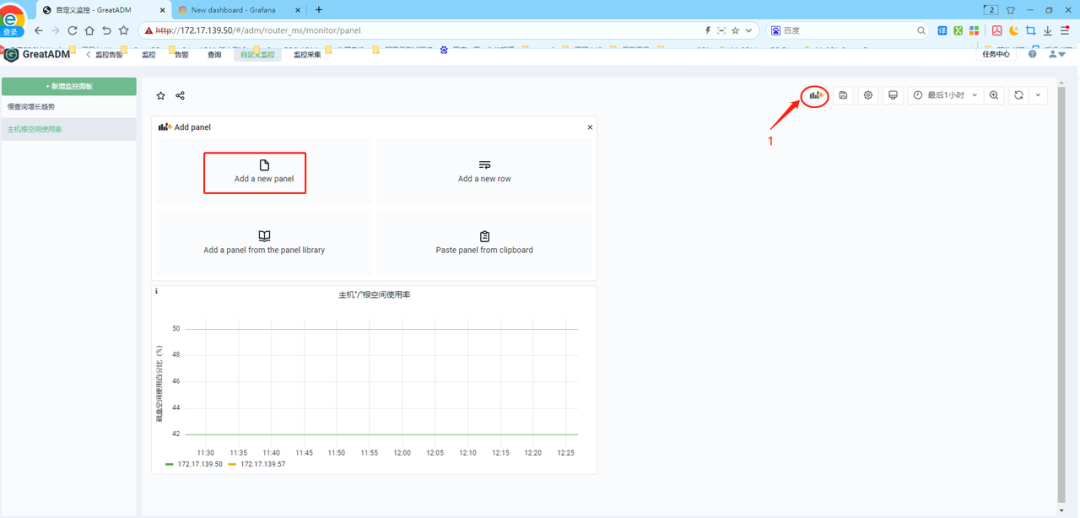
Task: Open the 查询 menu item
Action: tap(214, 54)
